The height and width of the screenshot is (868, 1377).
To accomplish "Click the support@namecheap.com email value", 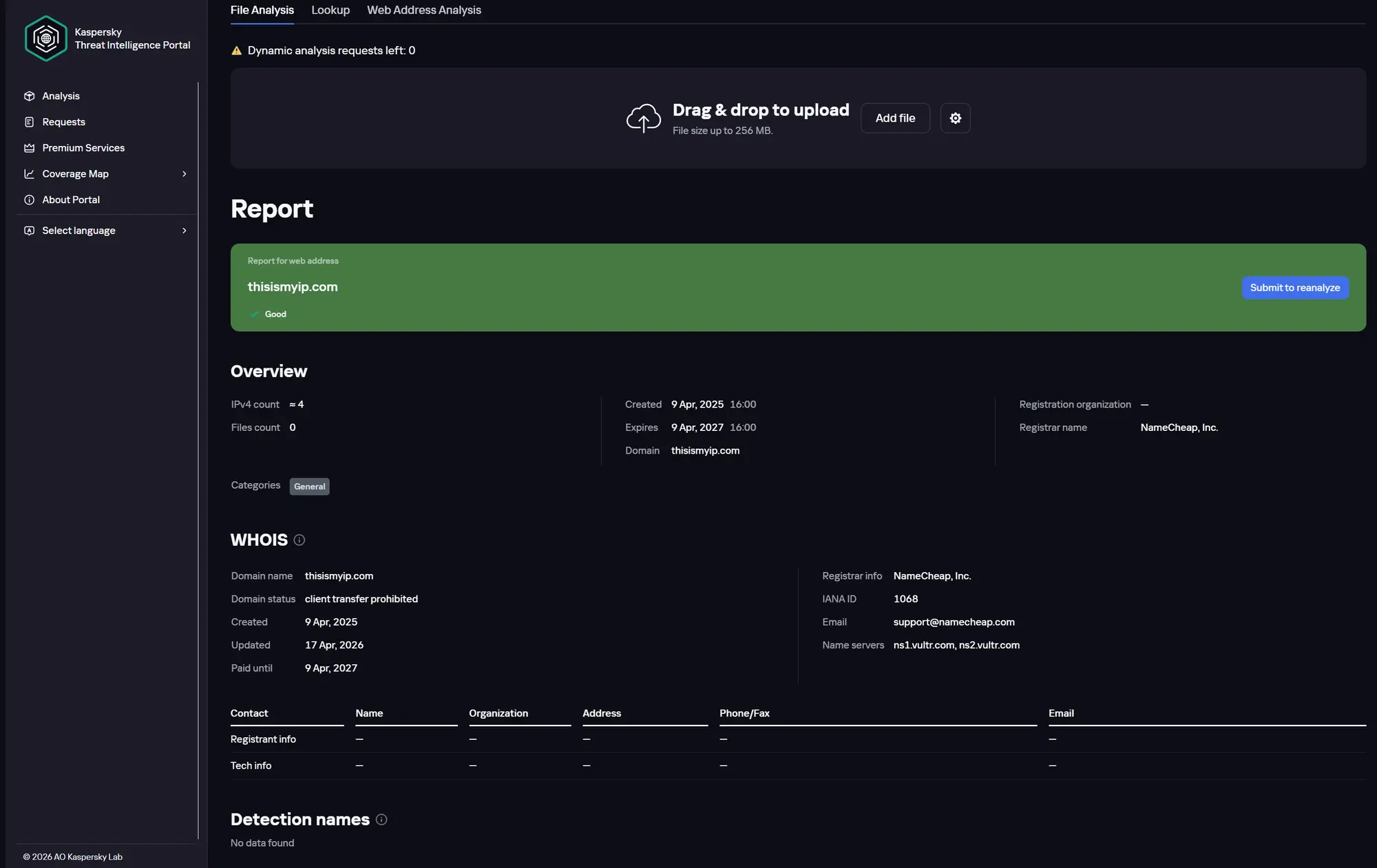I will [954, 622].
